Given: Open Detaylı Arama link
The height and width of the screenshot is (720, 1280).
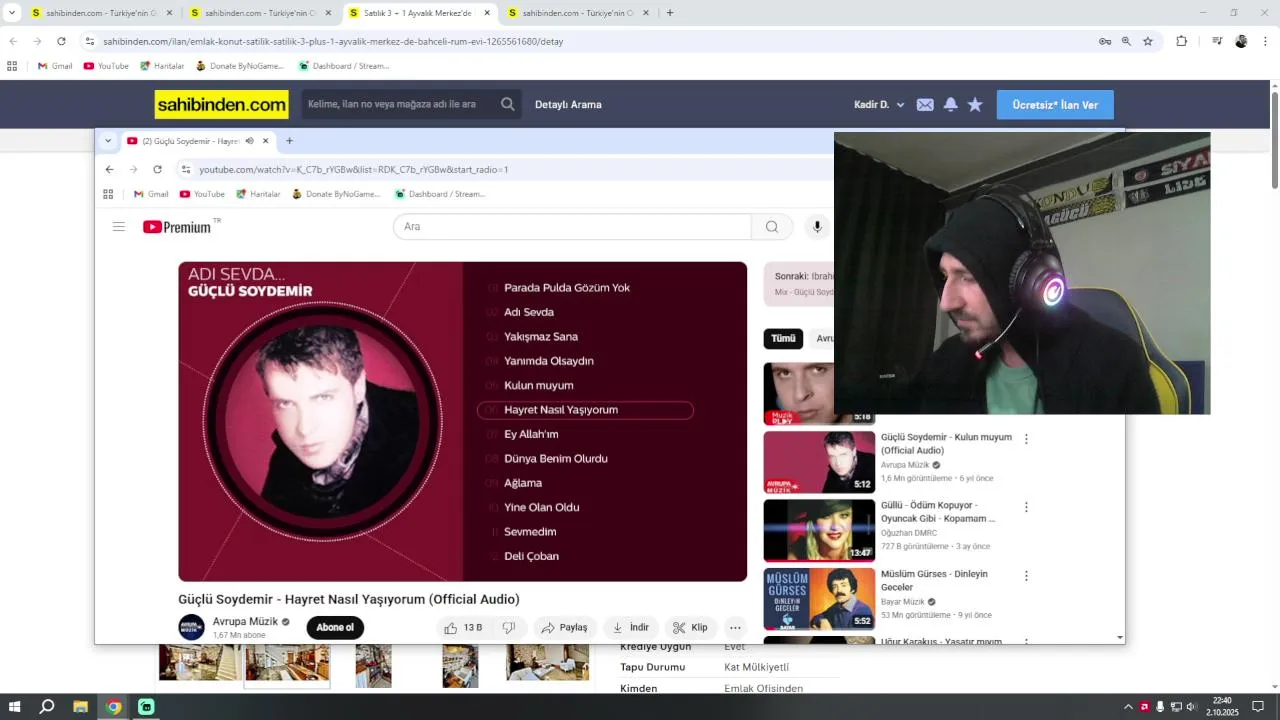Looking at the screenshot, I should point(568,105).
